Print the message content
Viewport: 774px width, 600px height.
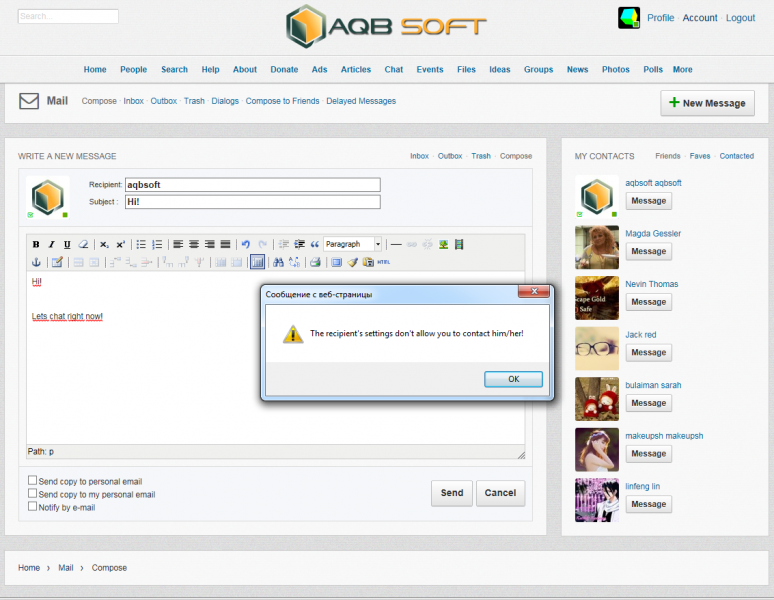315,262
